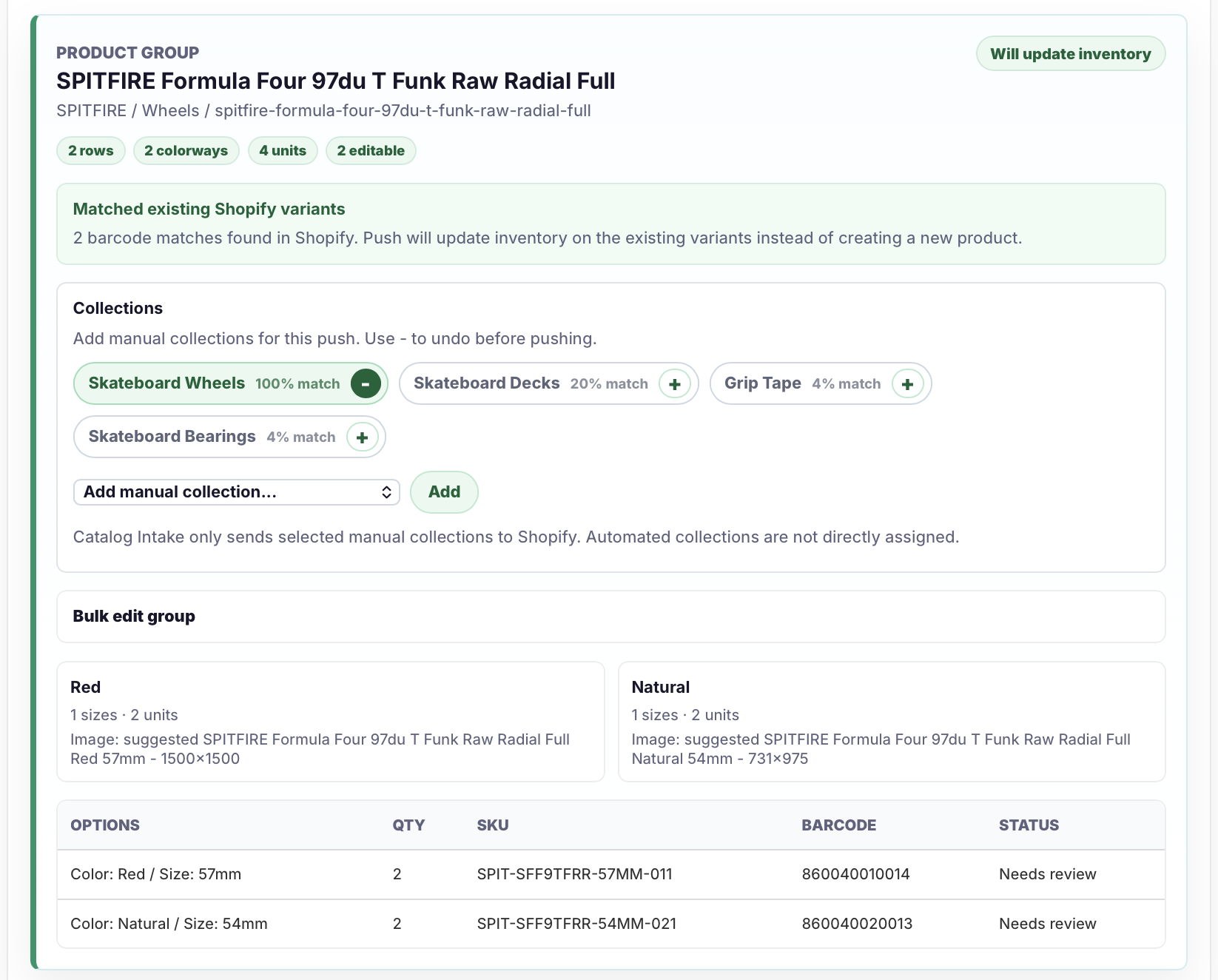The image size is (1218, 980).
Task: Click the Natural 54mm suggested image text
Action: [x=881, y=749]
